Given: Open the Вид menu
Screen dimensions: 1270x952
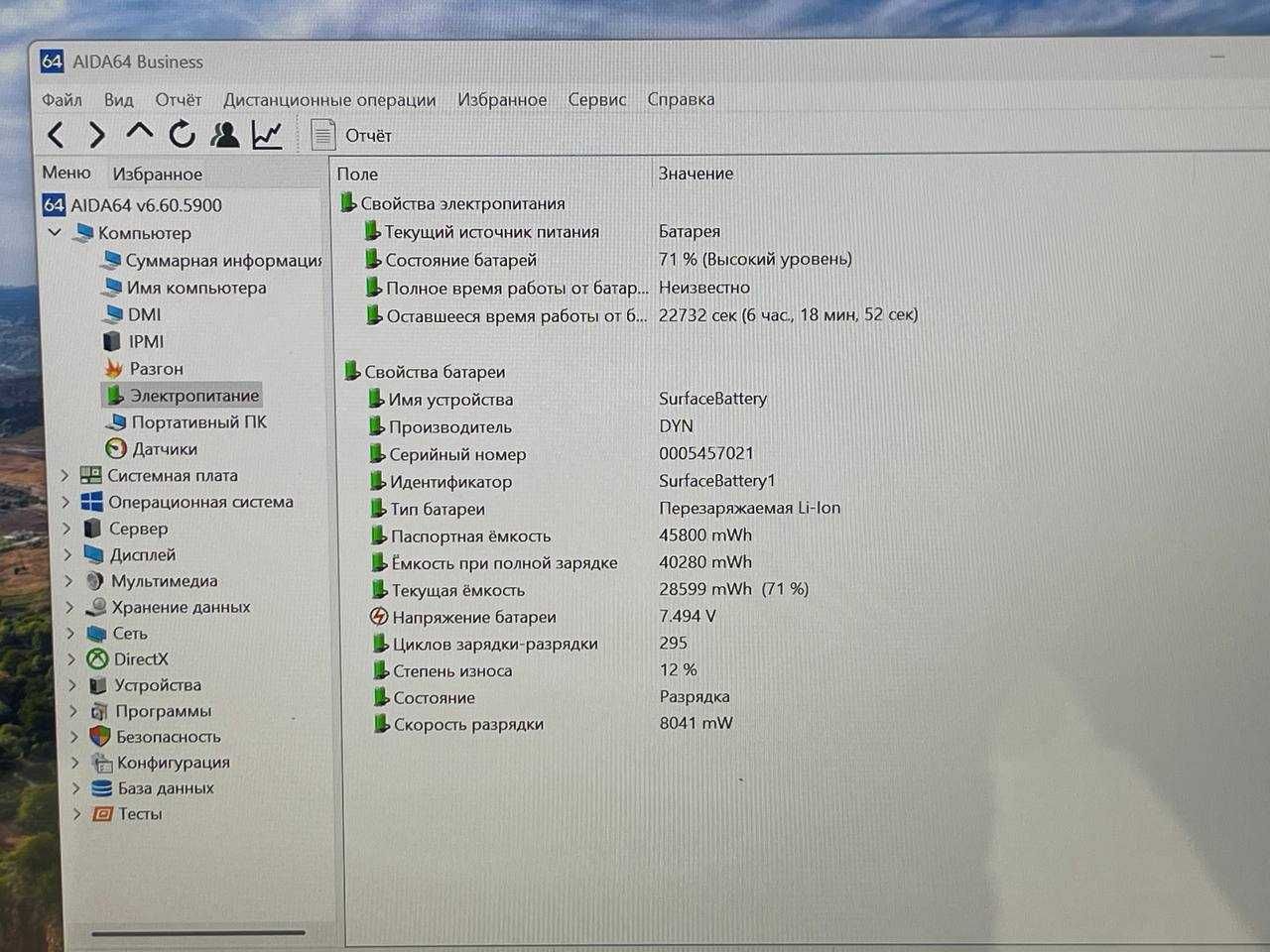Looking at the screenshot, I should pyautogui.click(x=118, y=99).
